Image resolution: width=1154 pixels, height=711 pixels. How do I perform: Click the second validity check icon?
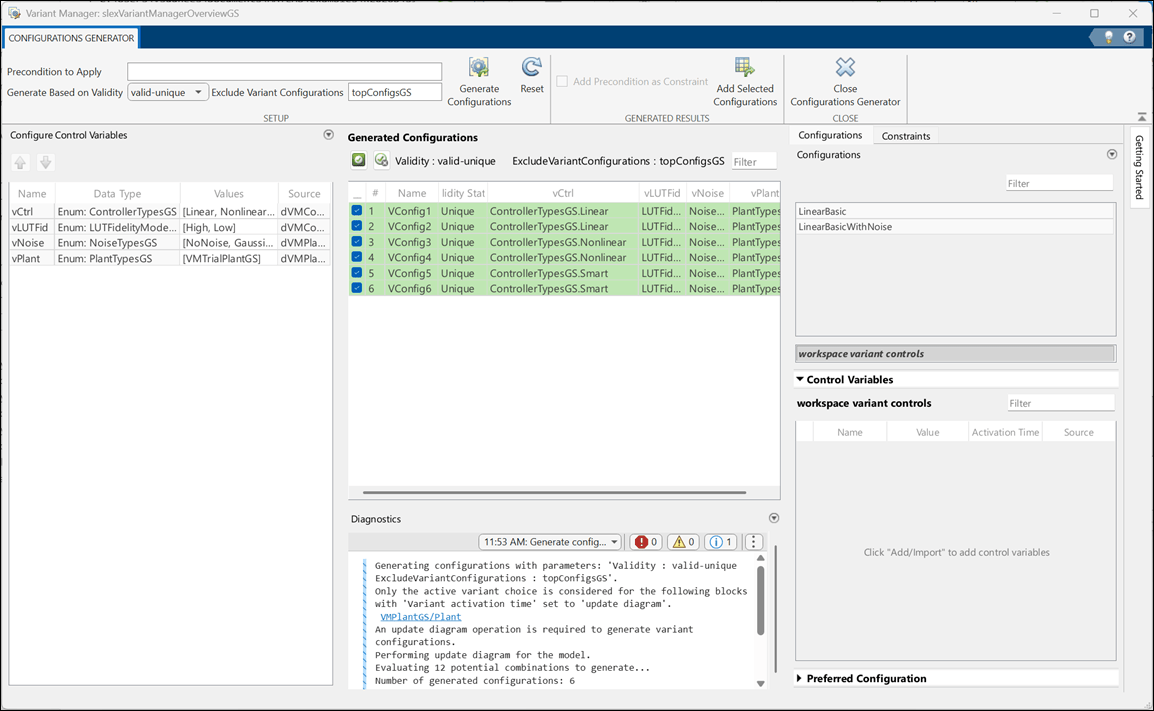click(x=381, y=160)
